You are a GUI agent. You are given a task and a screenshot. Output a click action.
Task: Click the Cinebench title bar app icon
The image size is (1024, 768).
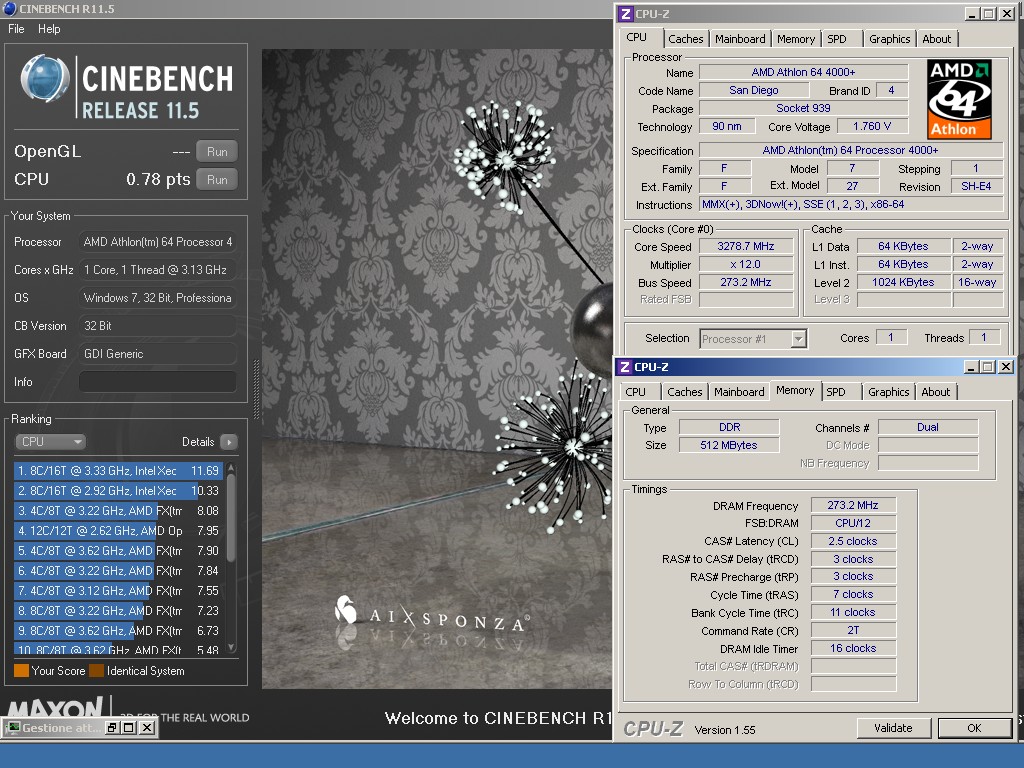10,8
